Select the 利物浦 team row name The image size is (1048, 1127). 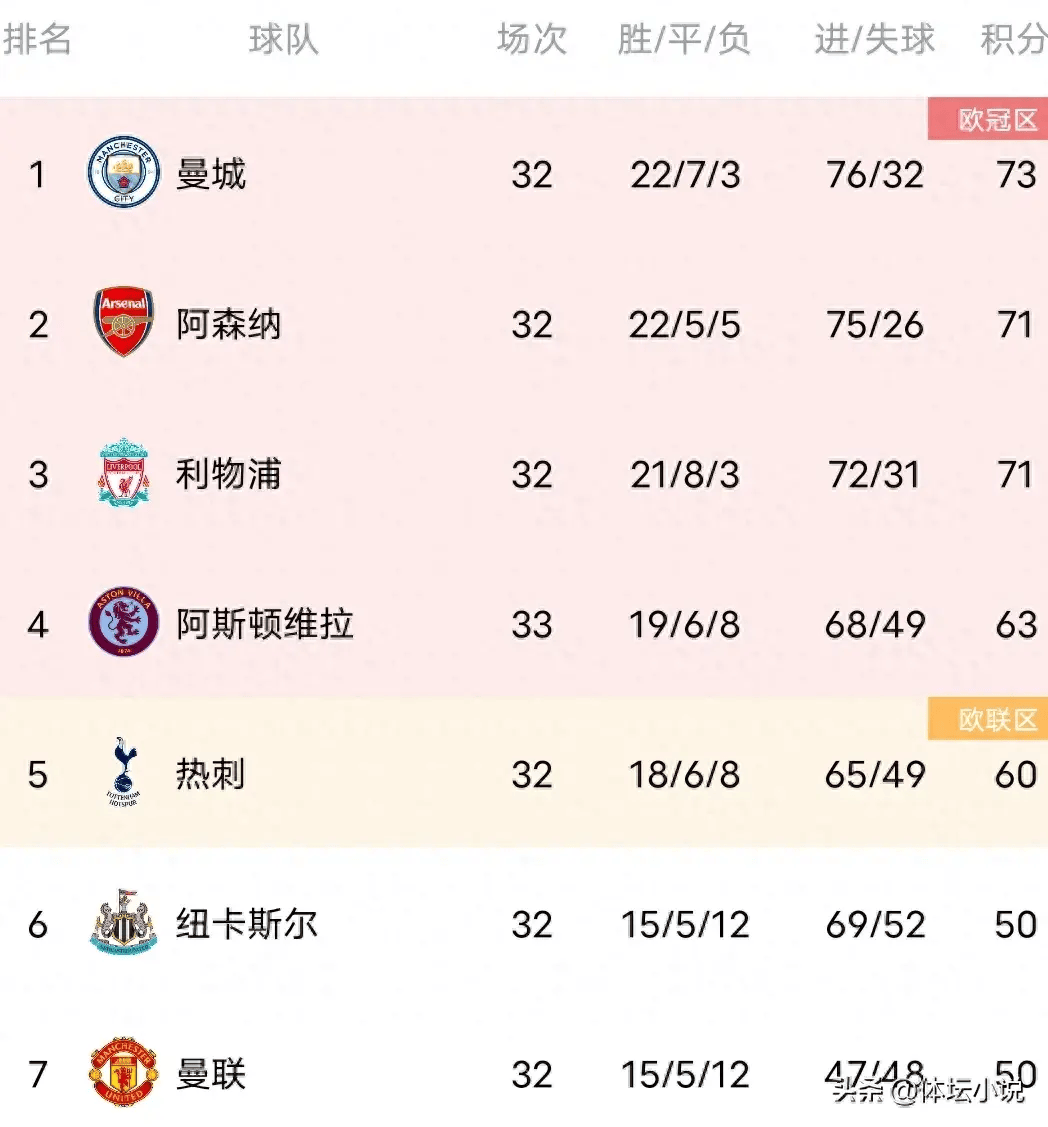(x=229, y=474)
